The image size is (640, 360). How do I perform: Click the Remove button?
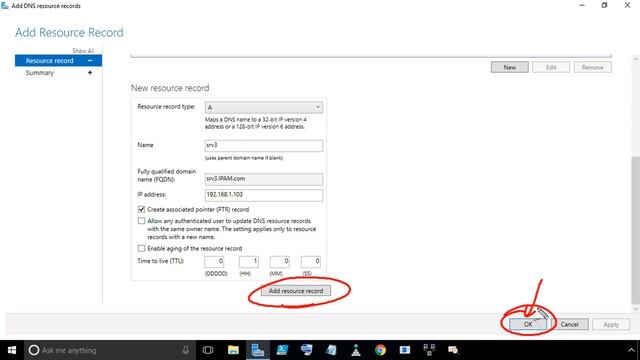click(593, 67)
